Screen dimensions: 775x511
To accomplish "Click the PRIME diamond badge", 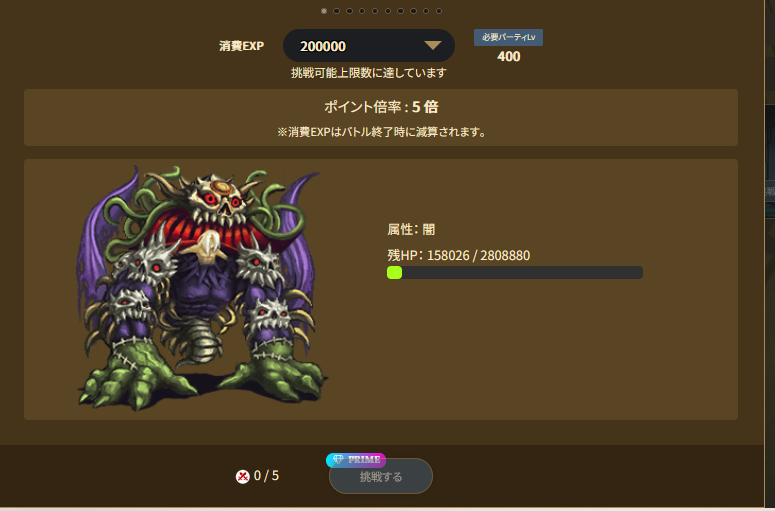I will pos(356,460).
